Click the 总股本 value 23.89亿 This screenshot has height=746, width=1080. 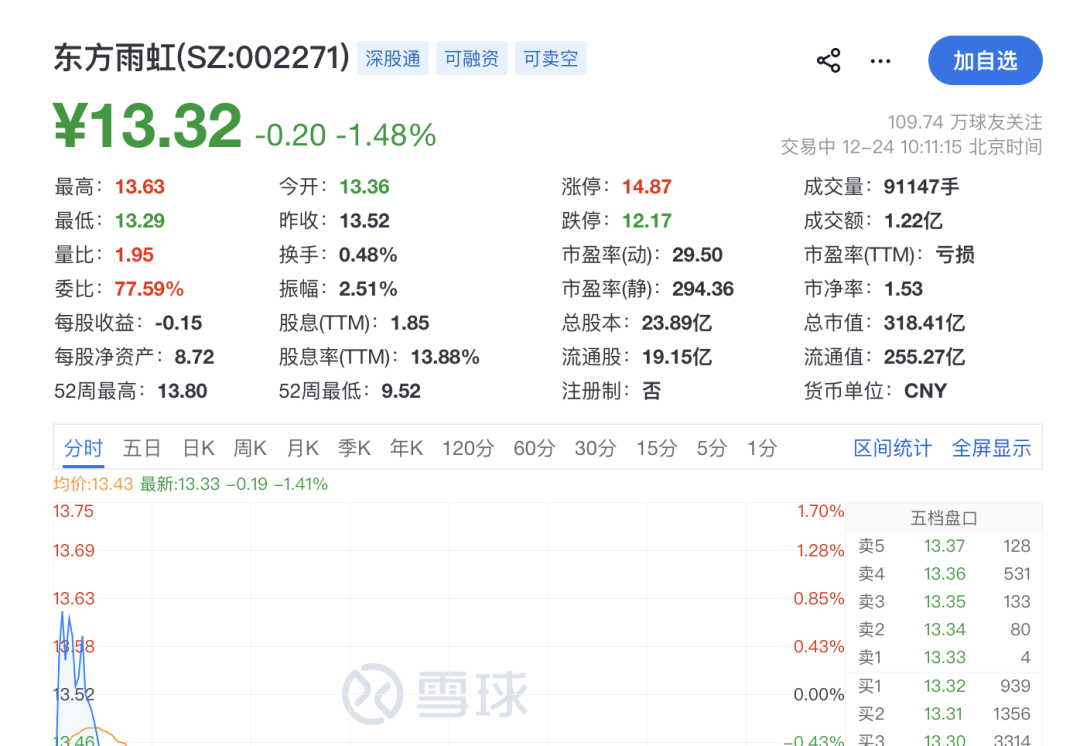pyautogui.click(x=677, y=323)
